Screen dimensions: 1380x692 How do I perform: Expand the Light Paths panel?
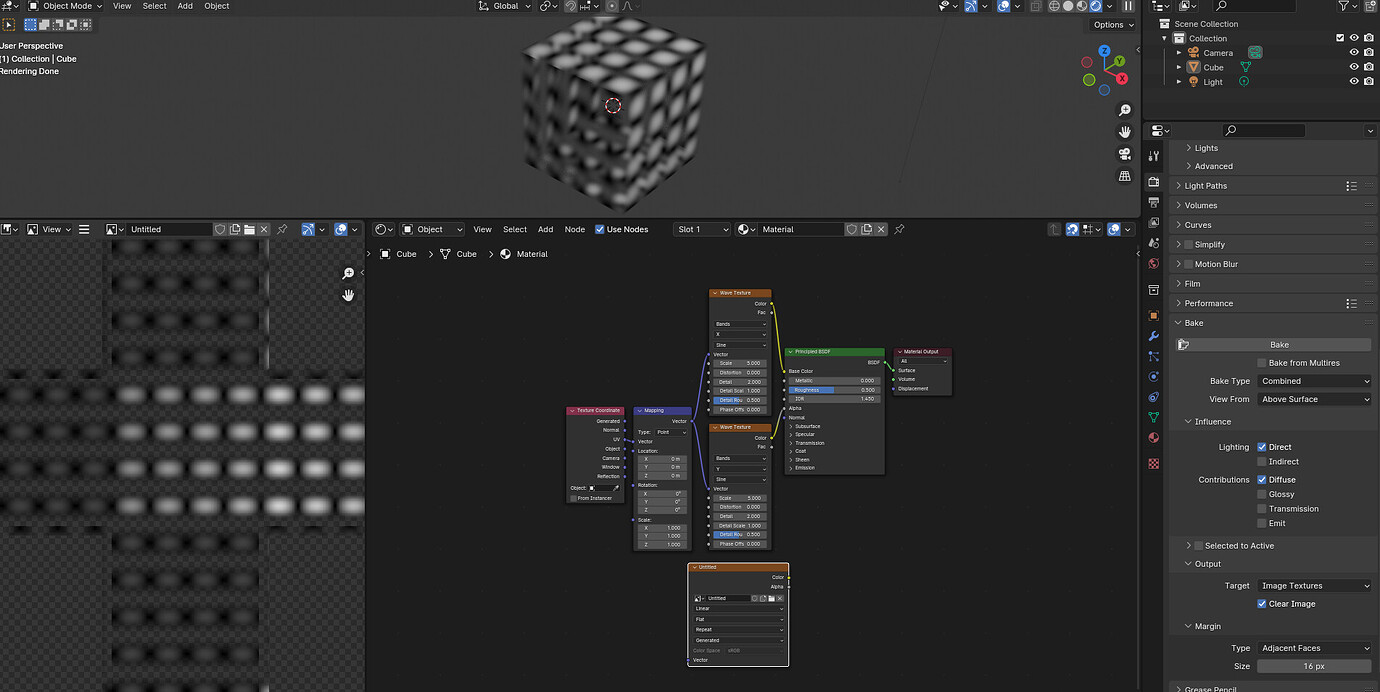[1206, 186]
